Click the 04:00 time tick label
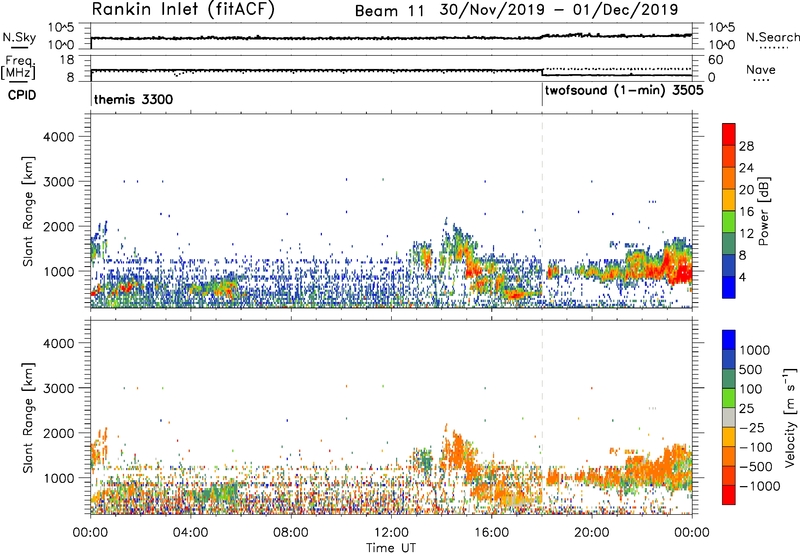The image size is (800, 554). point(190,533)
